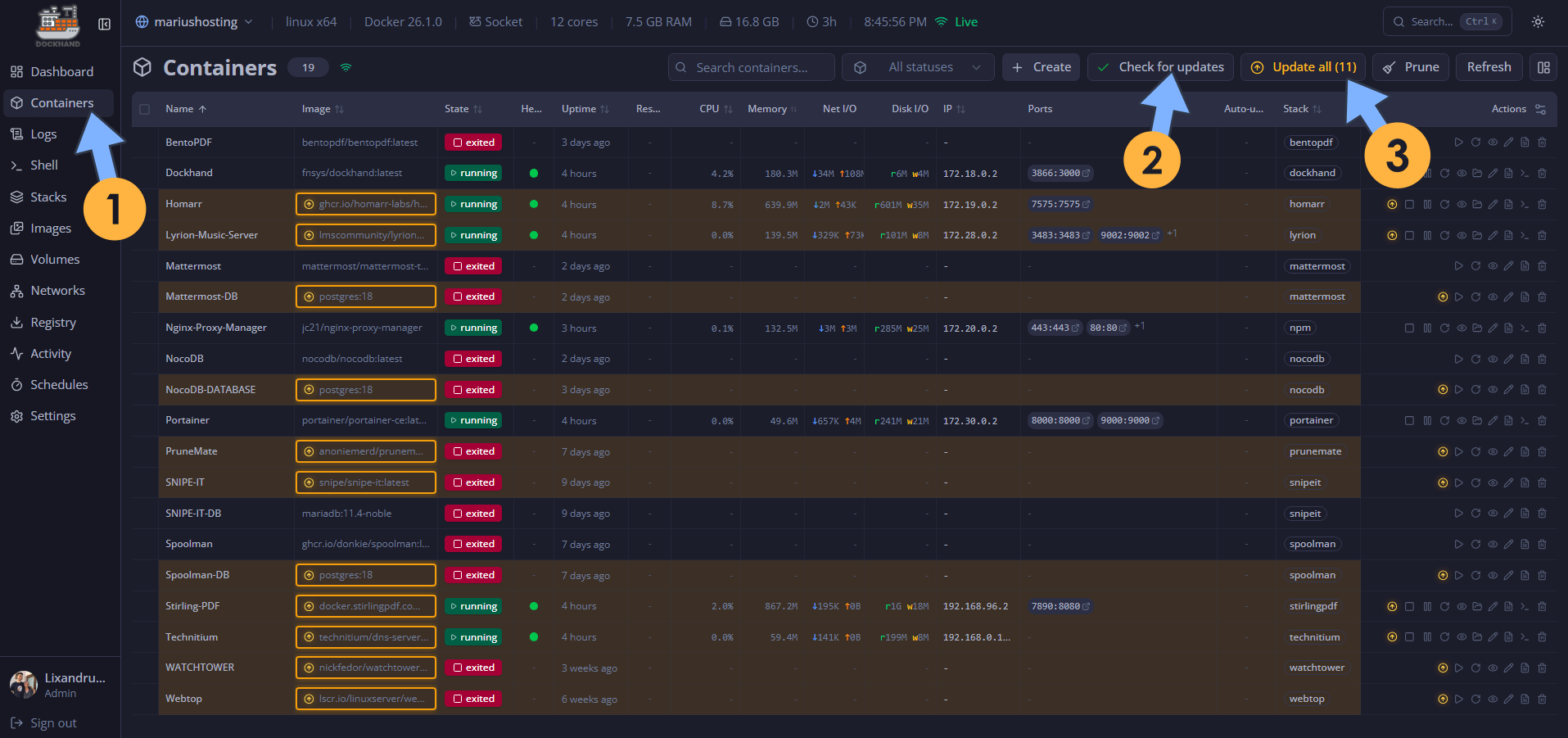Open the Homarr port 7575 link
Screen dimensions: 1568x738
[1060, 204]
